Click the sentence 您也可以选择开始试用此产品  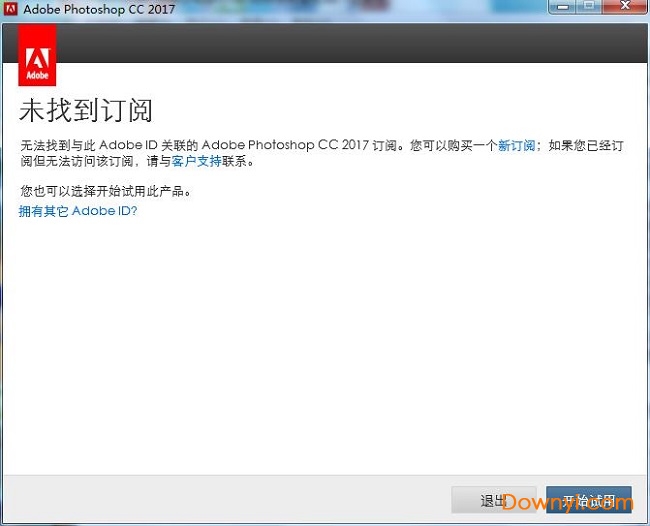pyautogui.click(x=105, y=191)
